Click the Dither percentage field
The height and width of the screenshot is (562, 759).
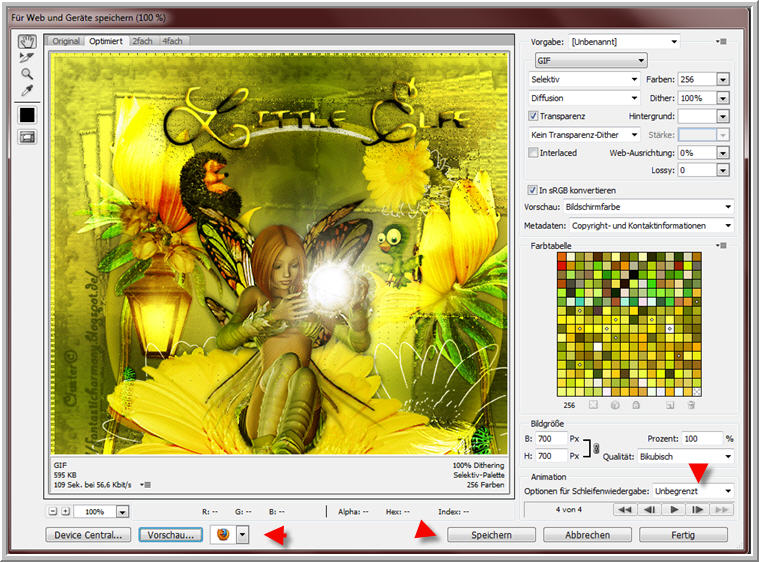point(697,98)
